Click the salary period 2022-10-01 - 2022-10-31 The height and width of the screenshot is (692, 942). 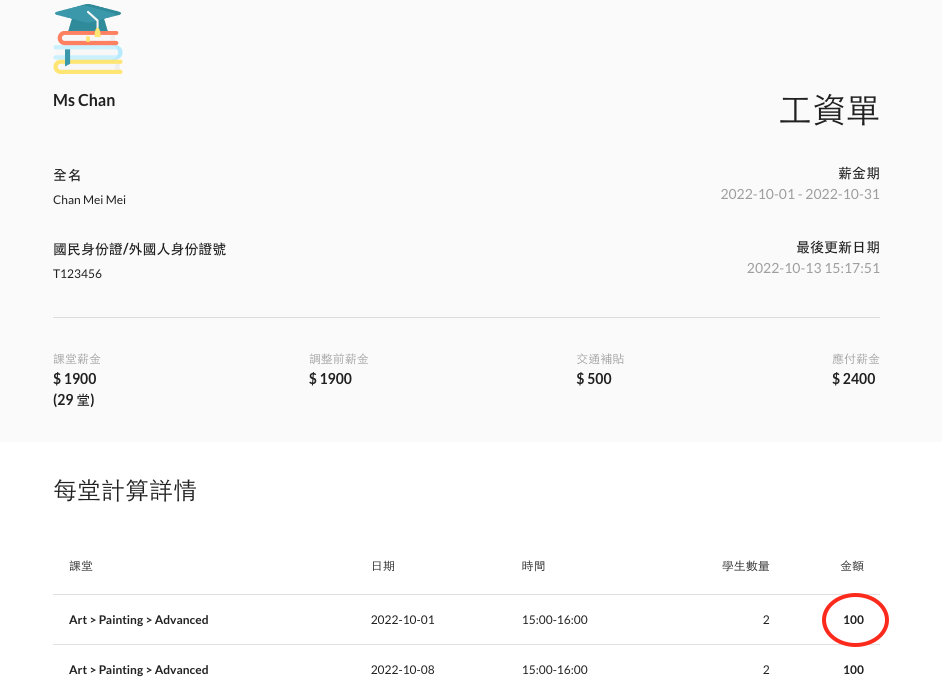[800, 194]
